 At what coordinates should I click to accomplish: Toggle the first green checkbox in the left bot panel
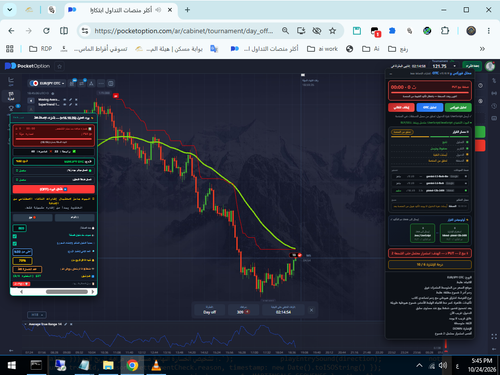(15, 236)
